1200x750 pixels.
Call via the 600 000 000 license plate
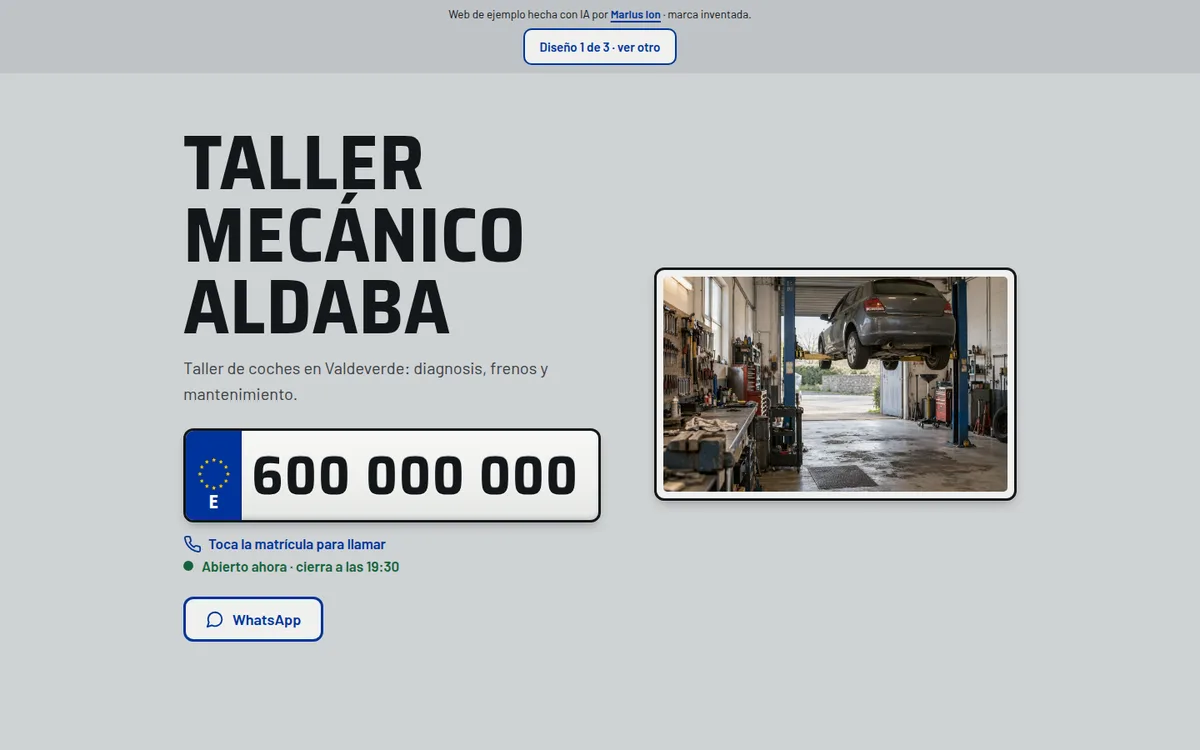point(392,476)
